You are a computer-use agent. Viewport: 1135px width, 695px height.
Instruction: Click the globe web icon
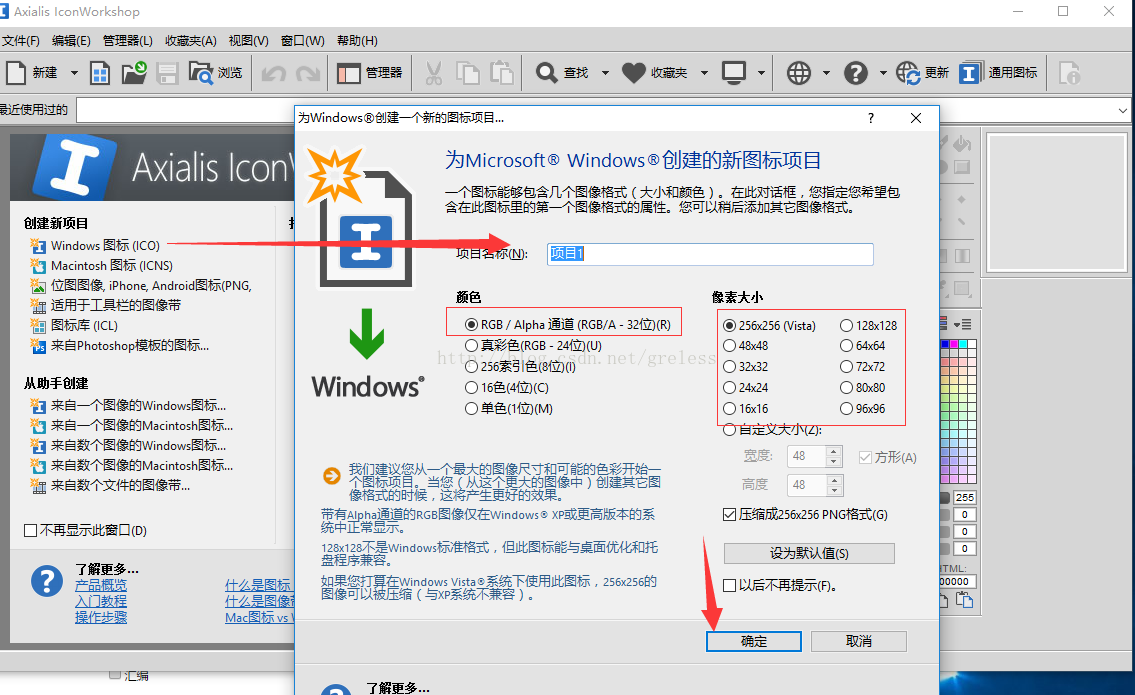point(799,72)
